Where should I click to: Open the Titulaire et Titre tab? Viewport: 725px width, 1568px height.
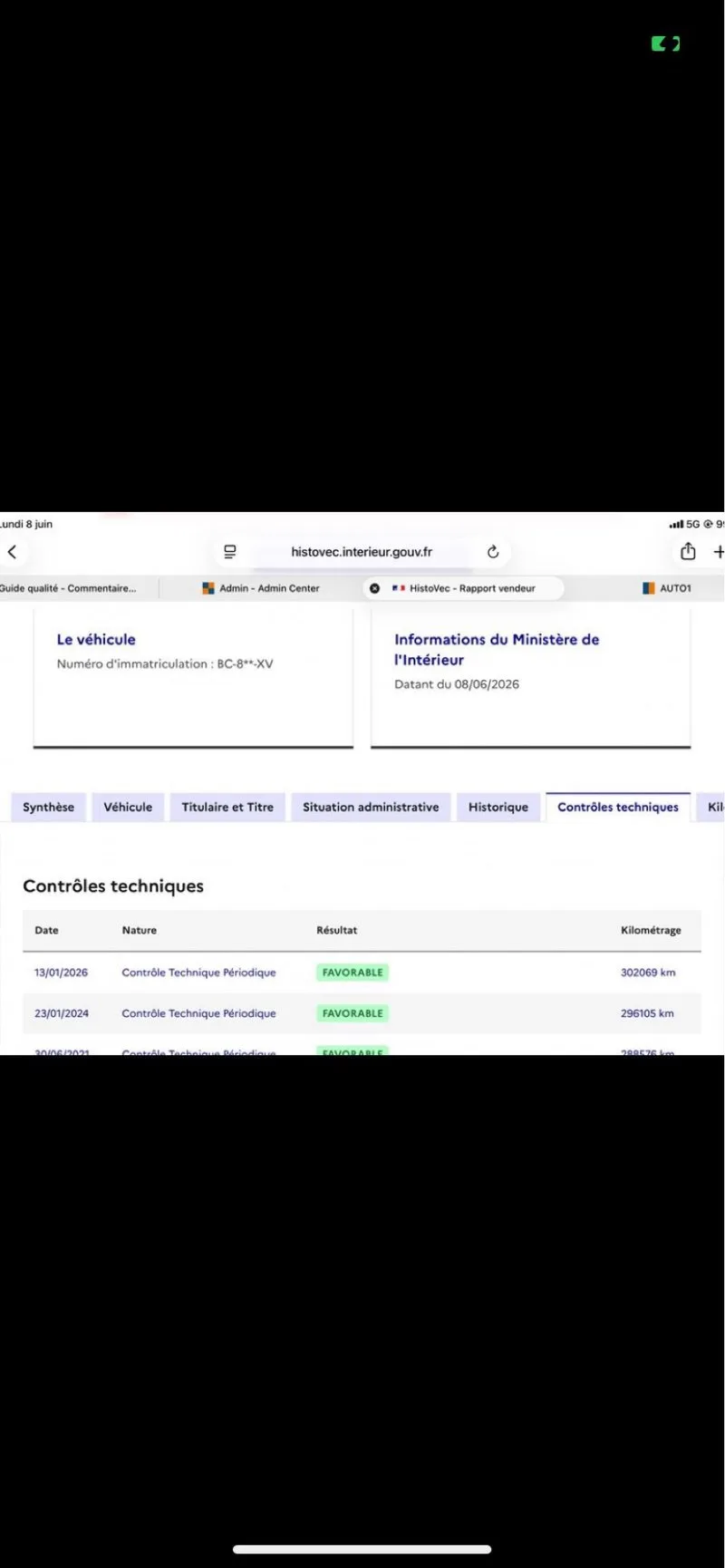[227, 807]
